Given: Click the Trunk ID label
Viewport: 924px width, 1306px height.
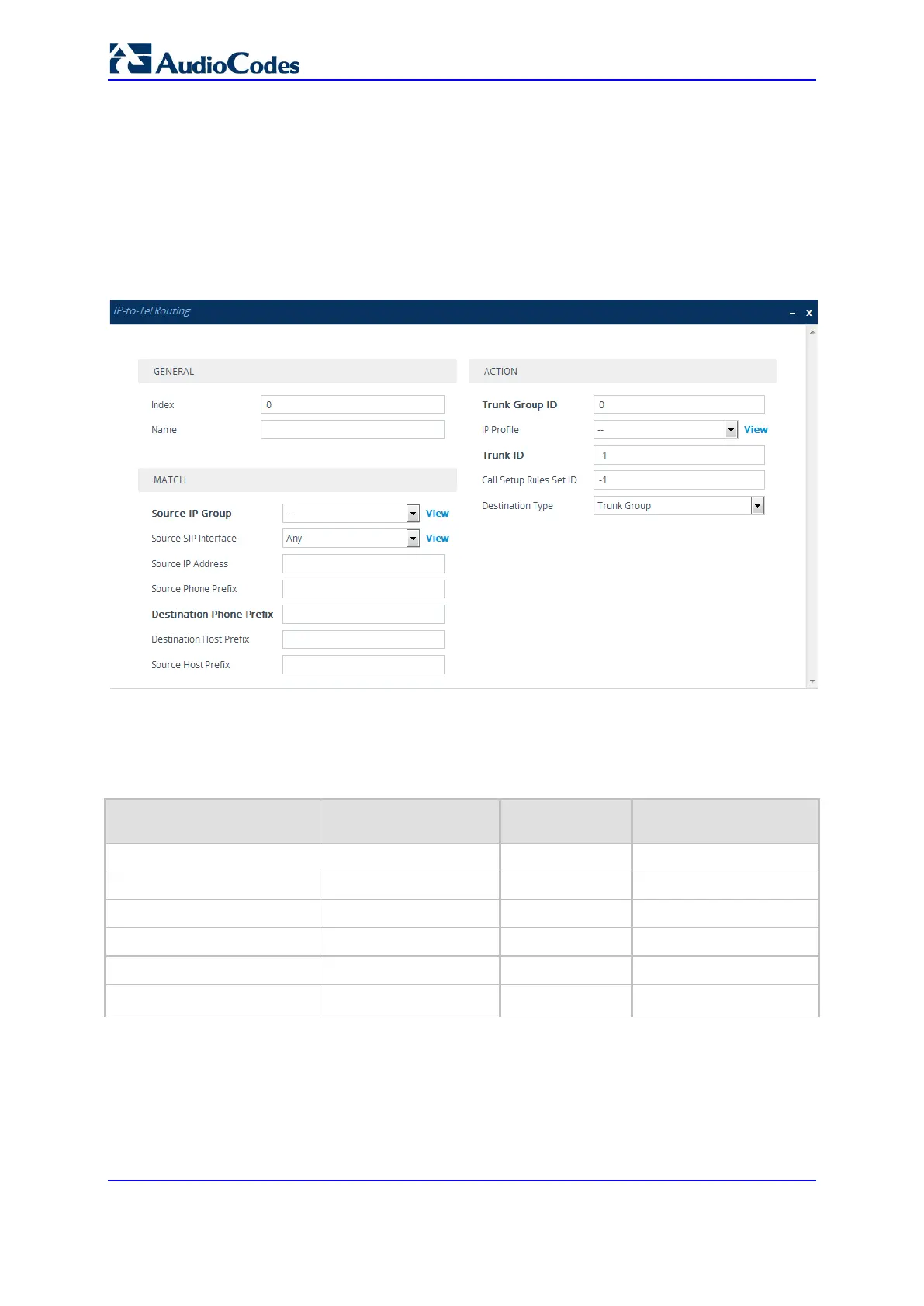Looking at the screenshot, I should [x=503, y=456].
